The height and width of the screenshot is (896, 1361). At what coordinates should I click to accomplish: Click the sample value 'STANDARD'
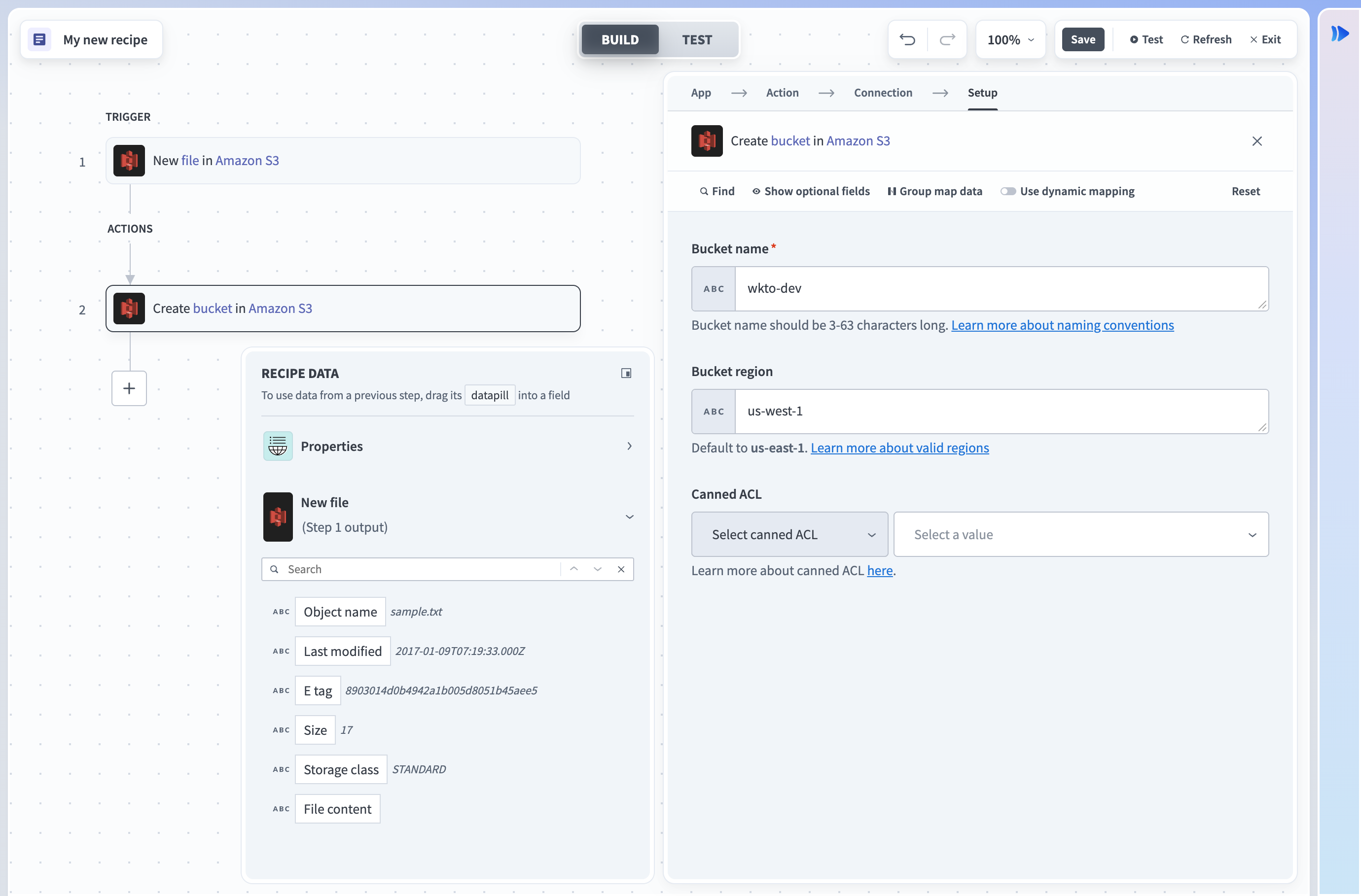419,770
